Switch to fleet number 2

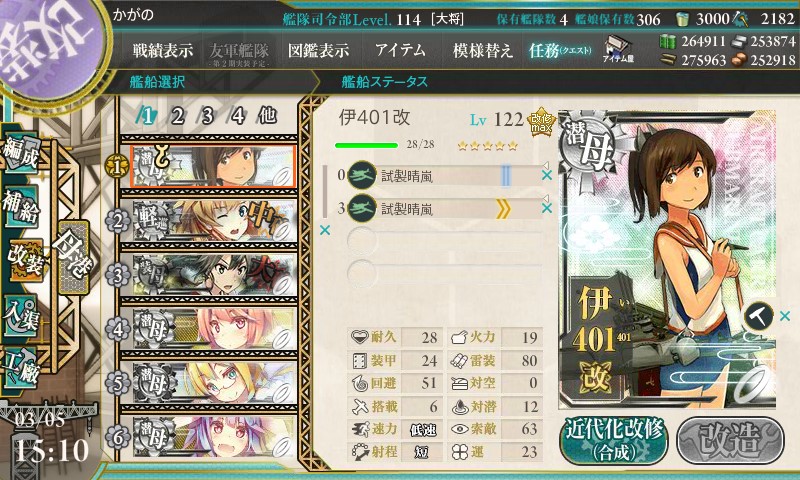pos(177,116)
